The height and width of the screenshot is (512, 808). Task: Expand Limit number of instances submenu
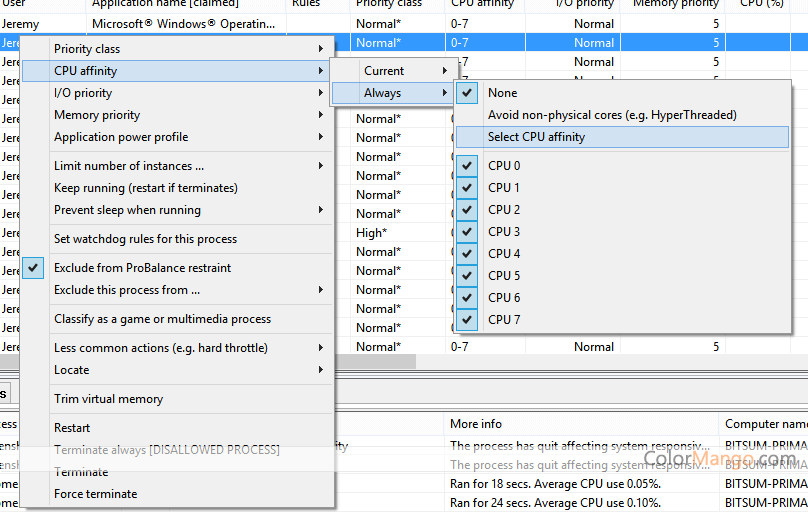[x=177, y=166]
